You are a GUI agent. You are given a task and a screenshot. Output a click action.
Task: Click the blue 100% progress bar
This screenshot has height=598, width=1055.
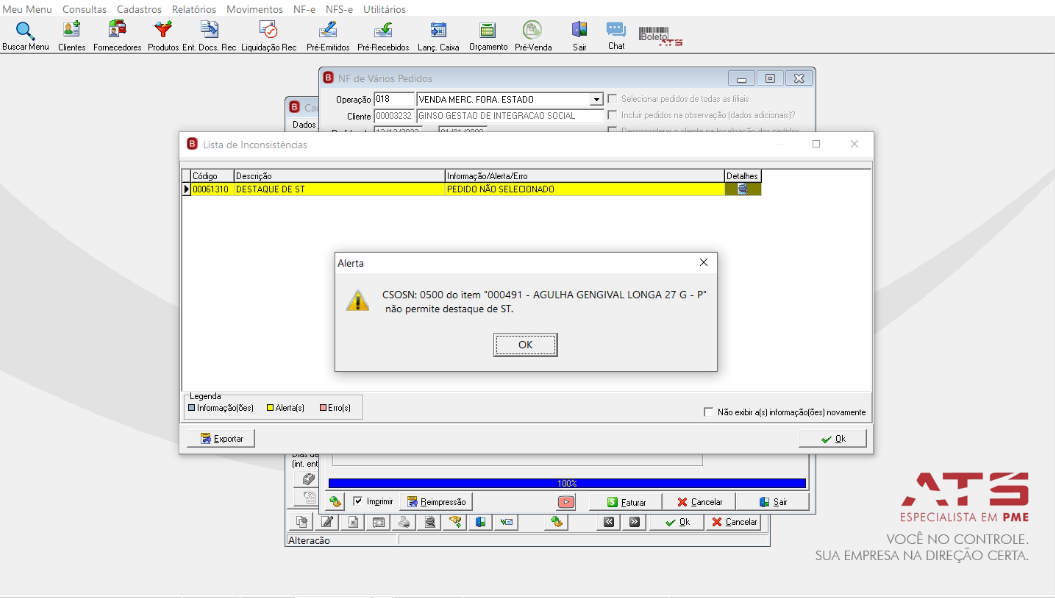567,483
